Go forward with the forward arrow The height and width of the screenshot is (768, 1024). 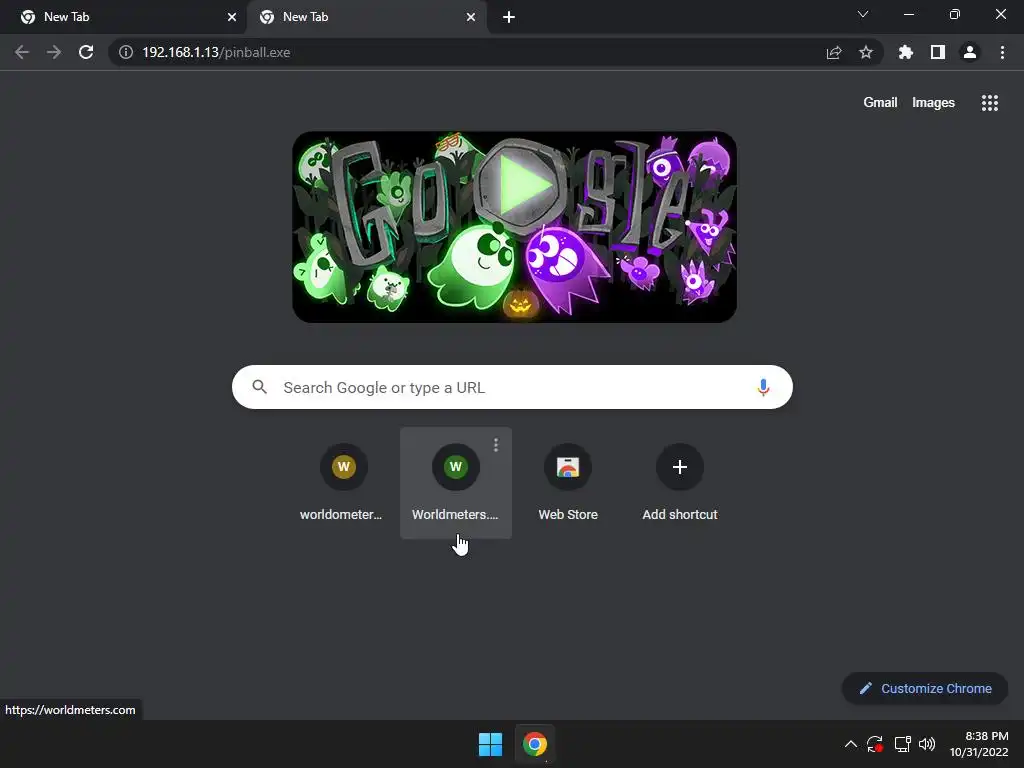pyautogui.click(x=54, y=52)
